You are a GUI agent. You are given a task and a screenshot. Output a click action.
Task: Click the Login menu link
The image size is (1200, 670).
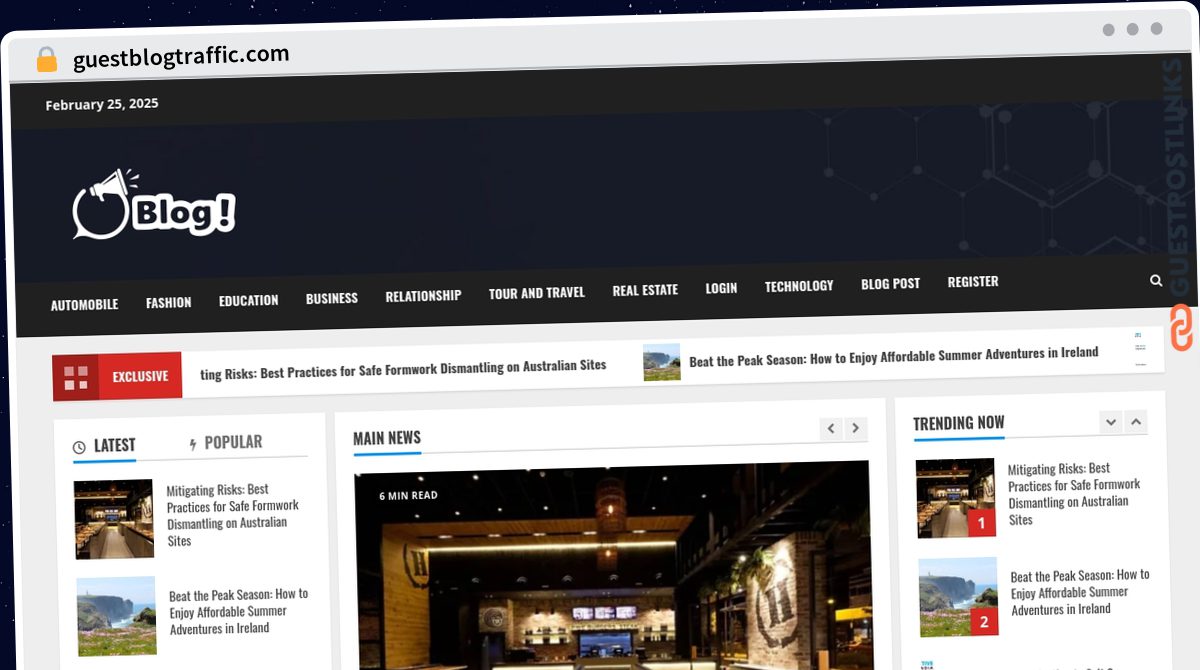(721, 288)
